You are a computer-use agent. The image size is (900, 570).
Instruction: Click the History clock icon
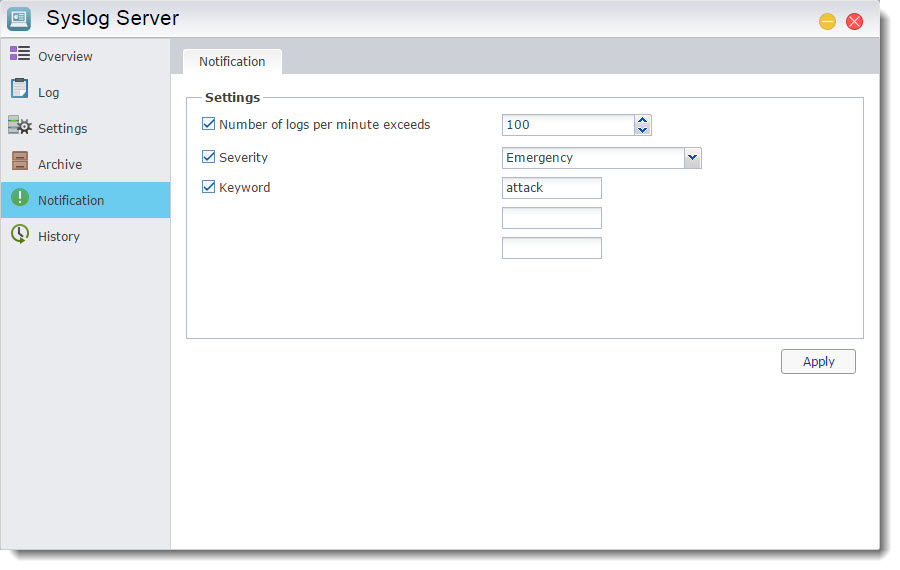[x=20, y=235]
